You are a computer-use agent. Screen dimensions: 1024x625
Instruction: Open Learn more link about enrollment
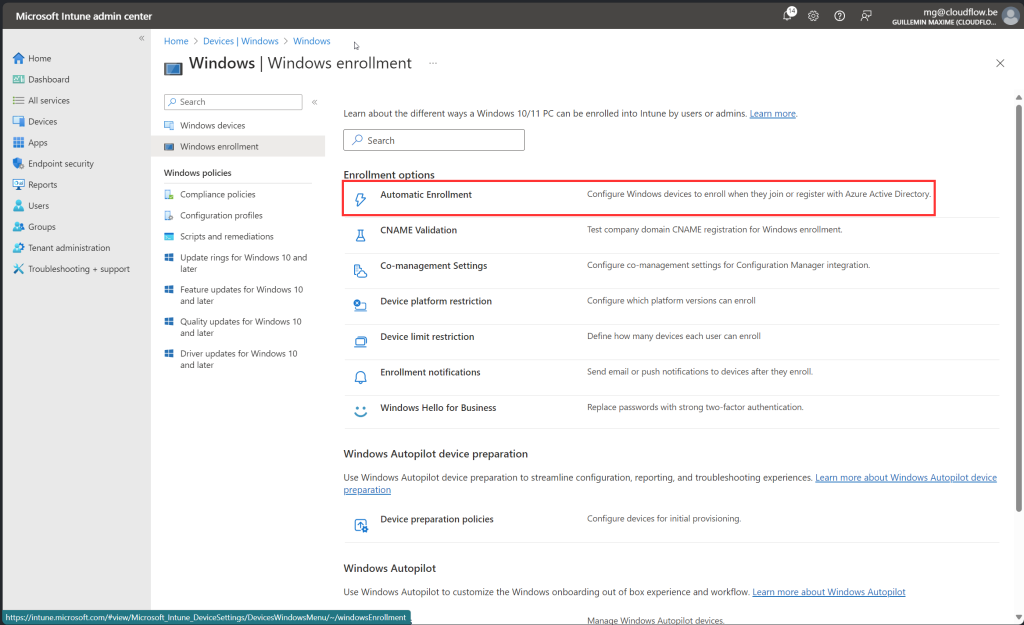773,114
